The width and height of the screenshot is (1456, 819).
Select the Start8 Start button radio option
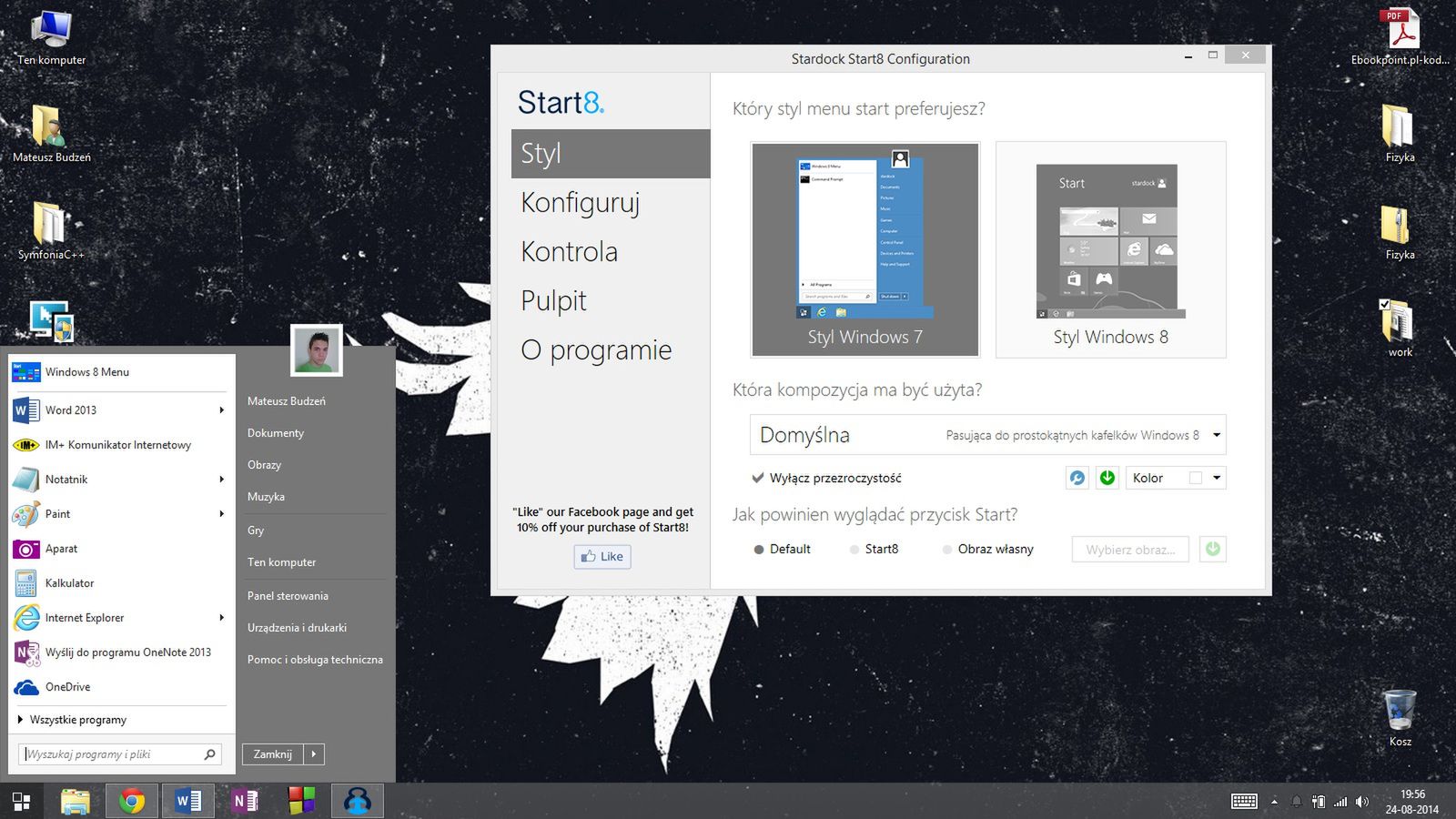pyautogui.click(x=854, y=550)
